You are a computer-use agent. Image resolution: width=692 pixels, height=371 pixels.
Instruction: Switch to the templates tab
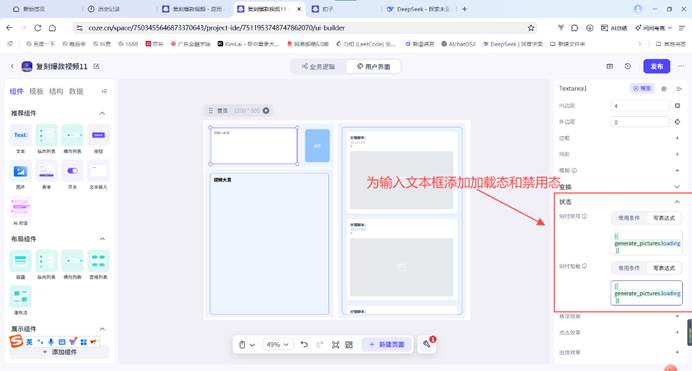tap(36, 91)
